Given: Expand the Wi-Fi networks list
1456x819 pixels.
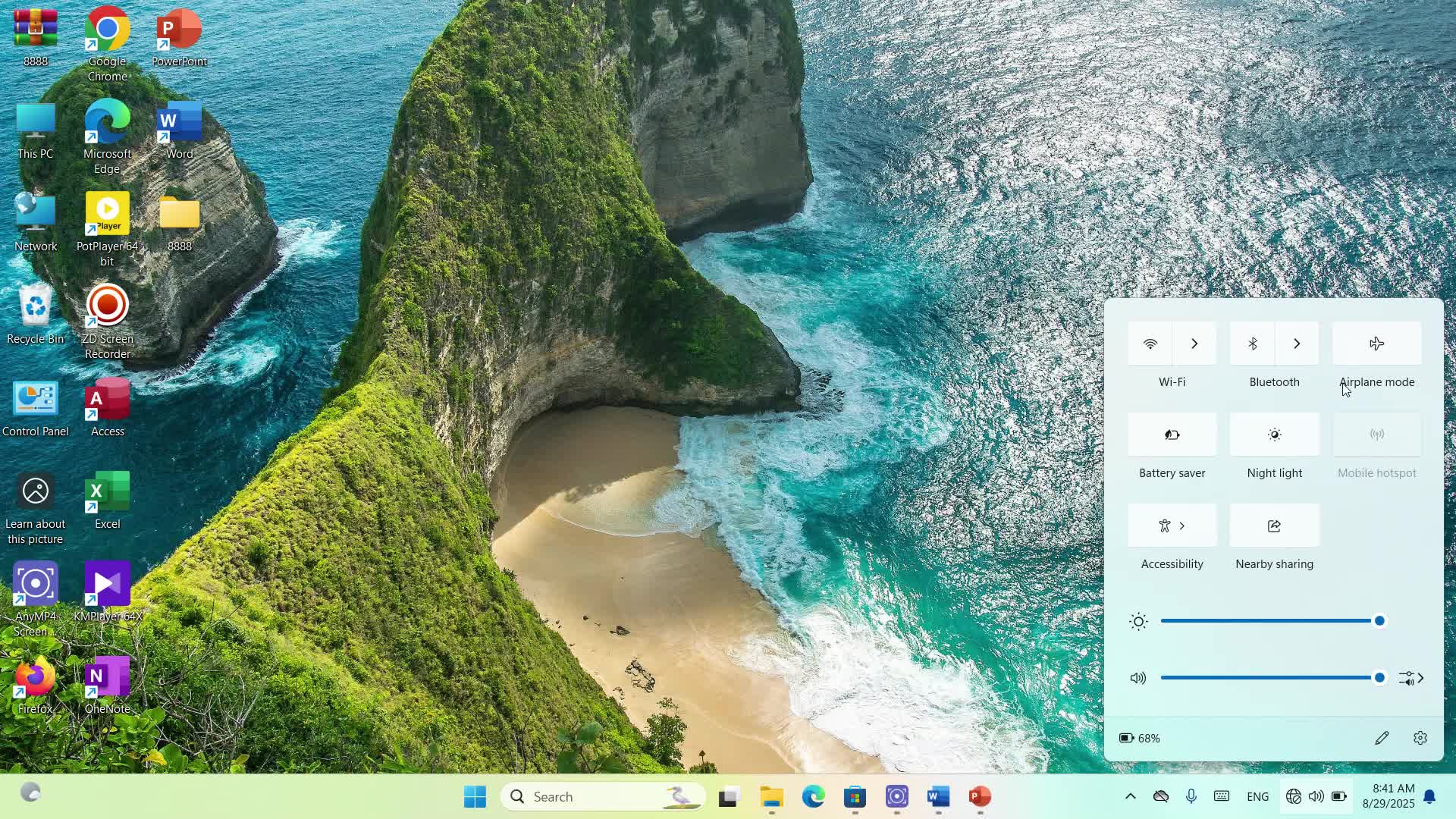Looking at the screenshot, I should click(1194, 344).
